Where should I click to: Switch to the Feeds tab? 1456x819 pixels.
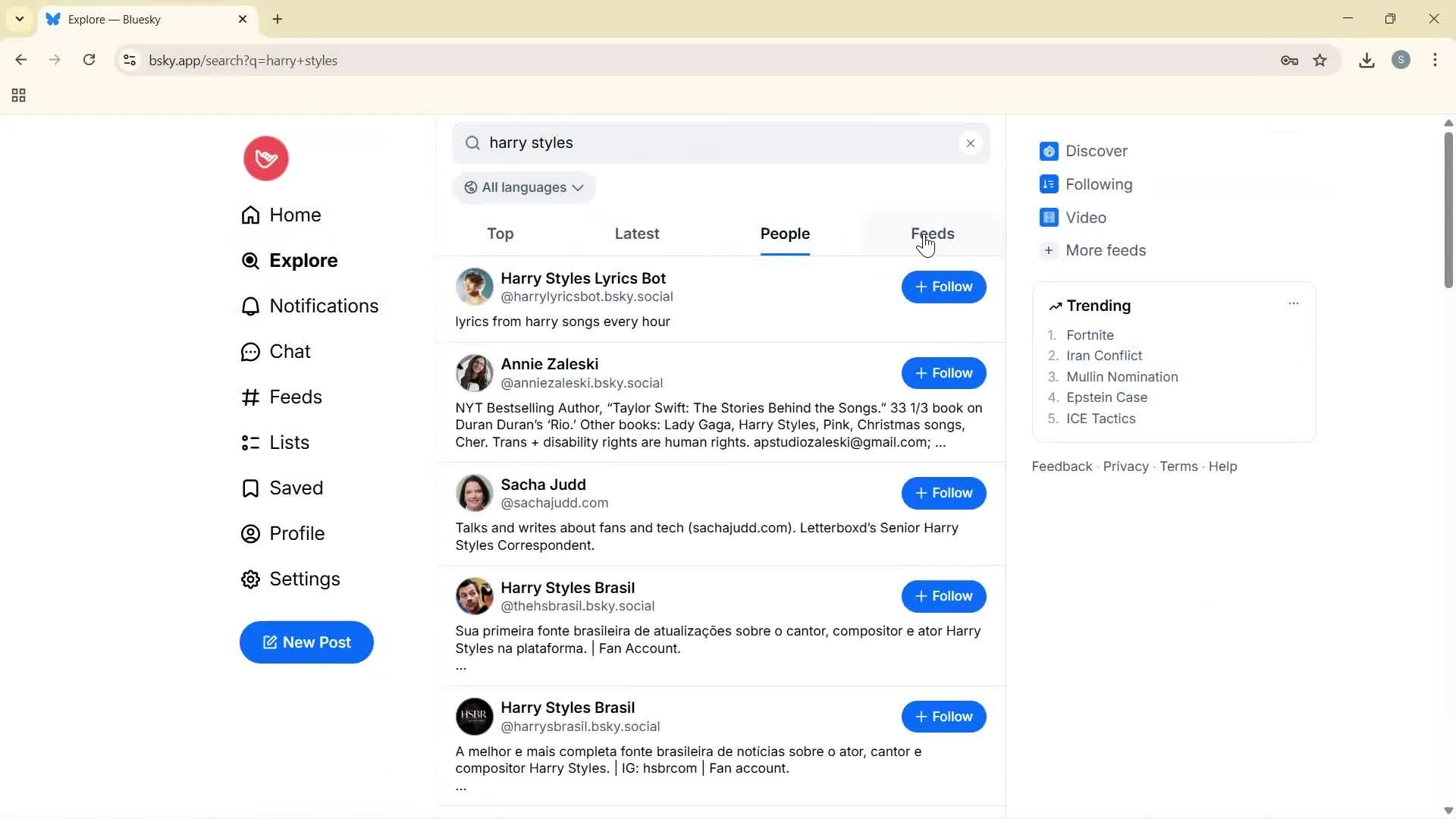(x=932, y=234)
